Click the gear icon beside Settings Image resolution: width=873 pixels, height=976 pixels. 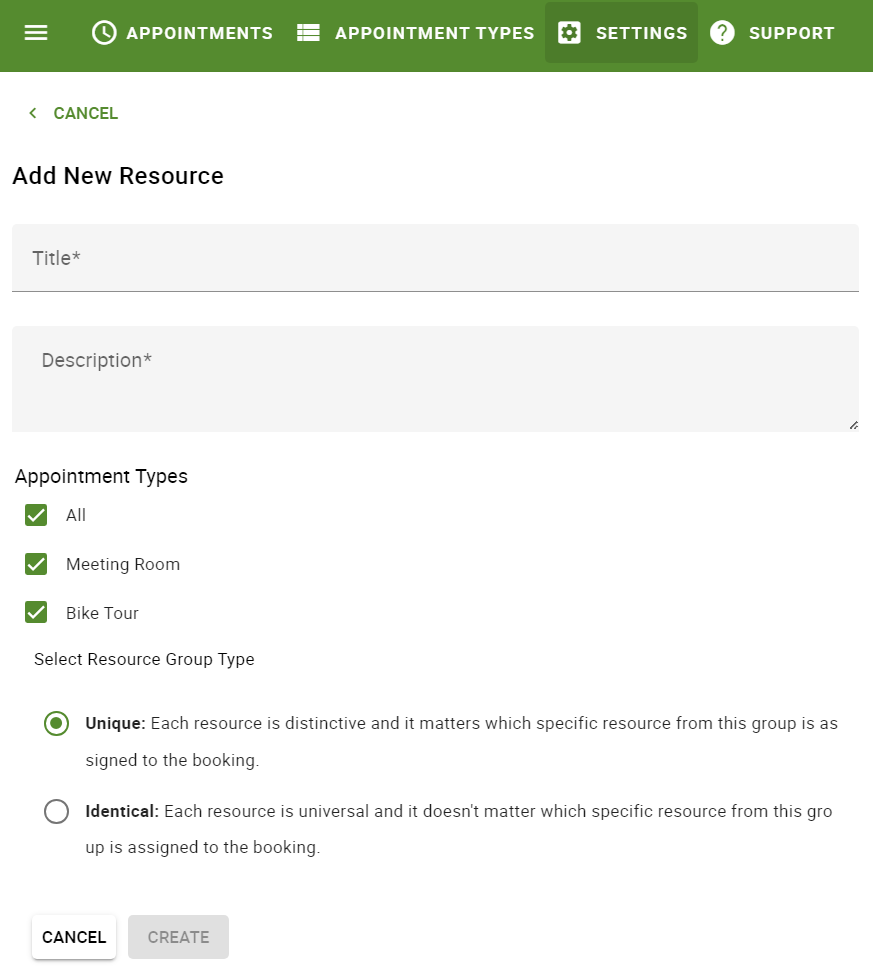569,32
